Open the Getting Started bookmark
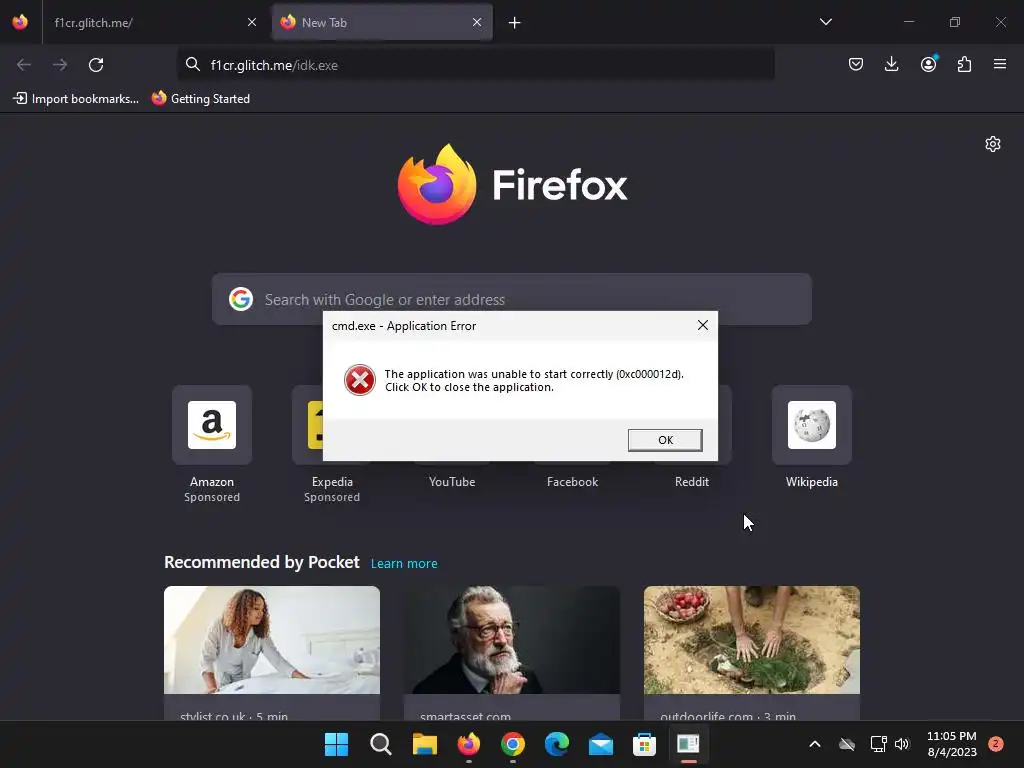Image resolution: width=1024 pixels, height=768 pixels. pyautogui.click(x=201, y=99)
